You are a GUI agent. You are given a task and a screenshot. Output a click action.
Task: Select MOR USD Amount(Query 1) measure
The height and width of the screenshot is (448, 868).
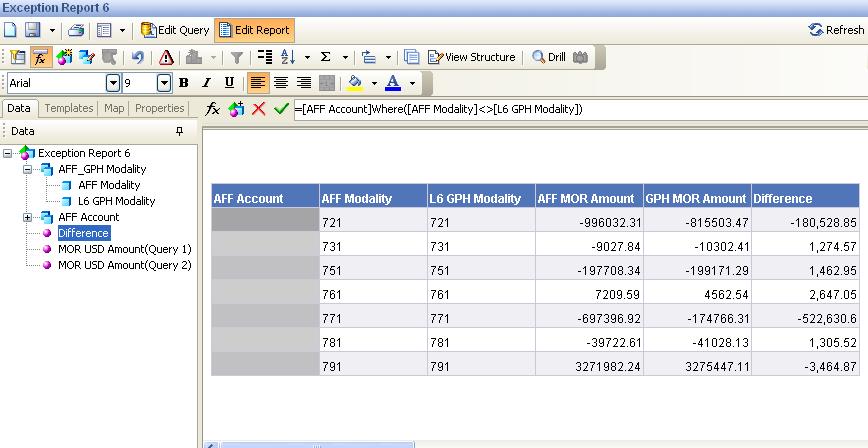[x=125, y=249]
